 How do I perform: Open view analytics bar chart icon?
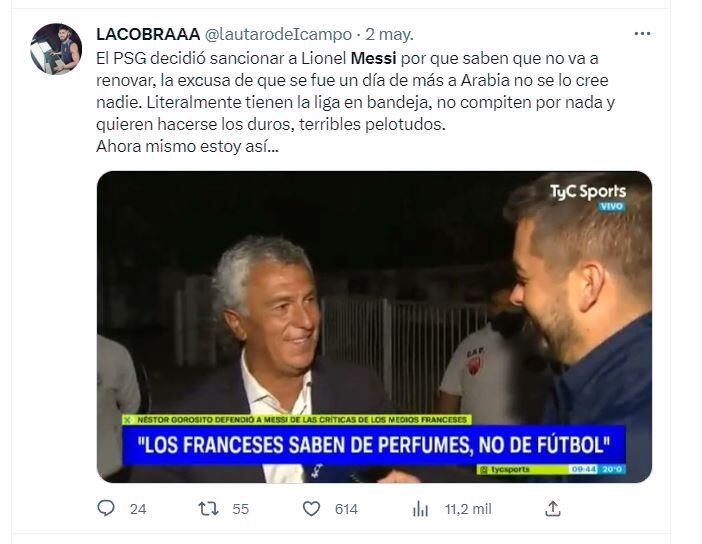tap(420, 509)
